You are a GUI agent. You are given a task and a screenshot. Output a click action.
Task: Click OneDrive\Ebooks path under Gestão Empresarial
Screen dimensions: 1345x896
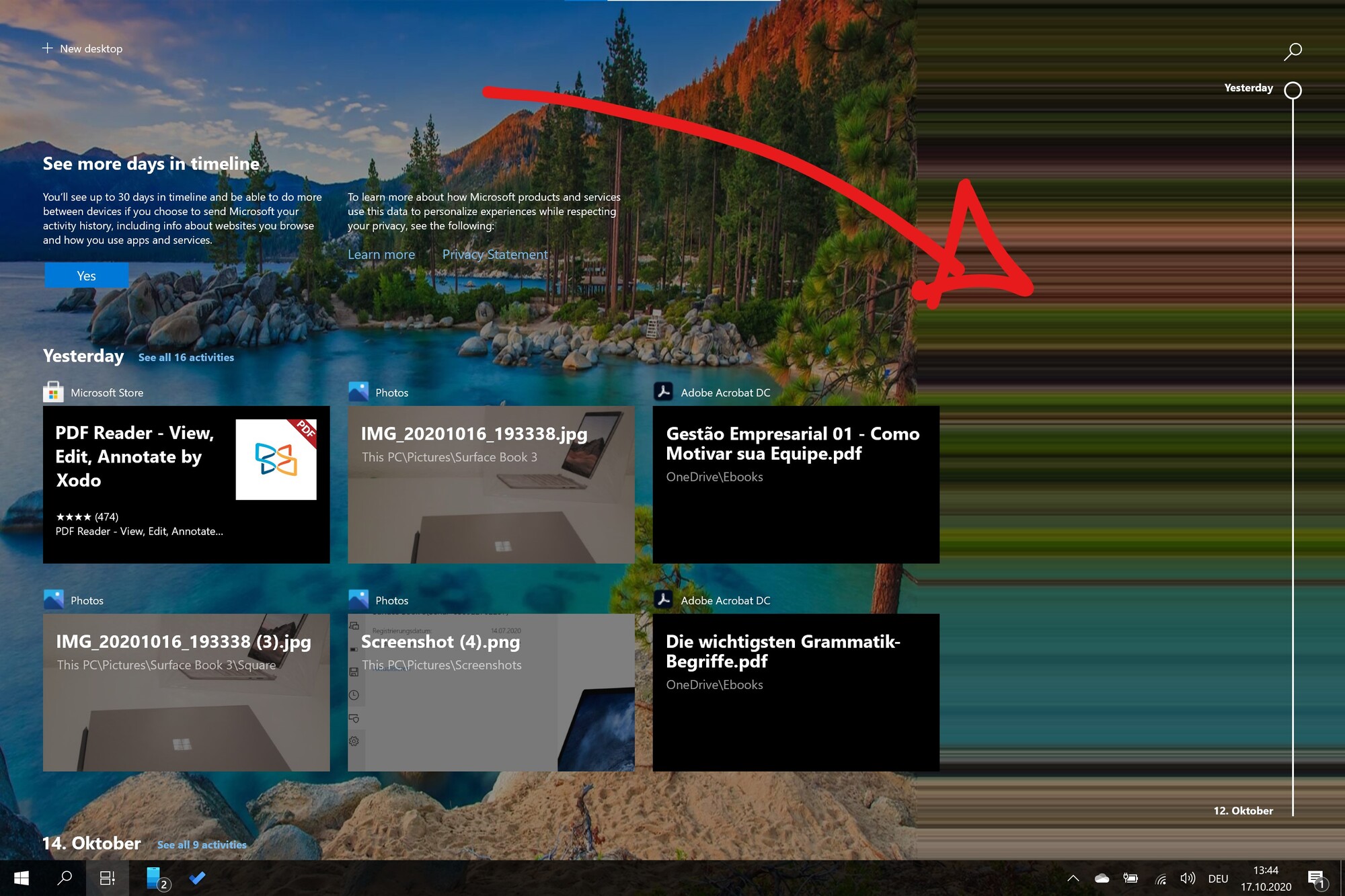[714, 477]
